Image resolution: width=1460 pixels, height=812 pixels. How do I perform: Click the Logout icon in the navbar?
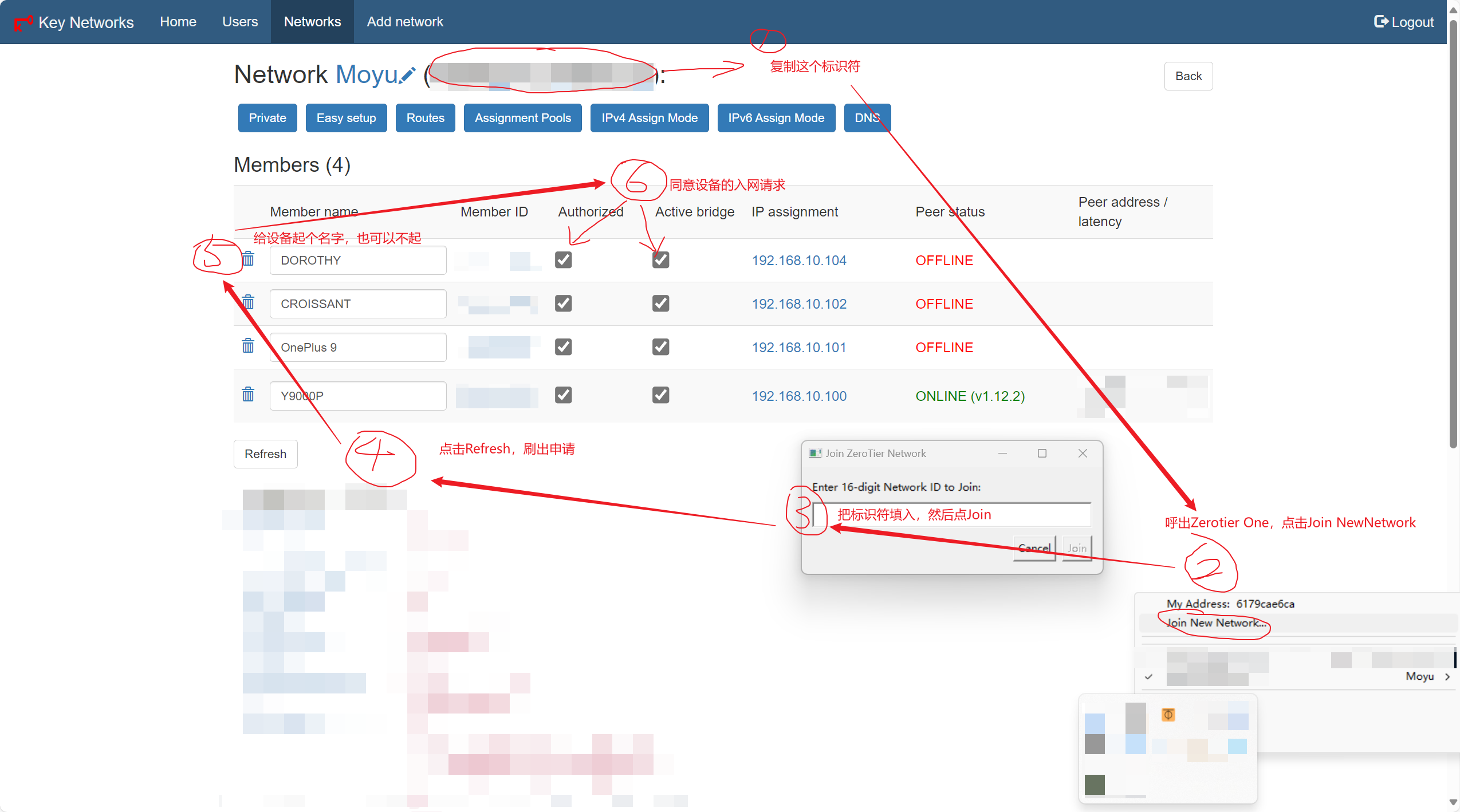[x=1381, y=22]
